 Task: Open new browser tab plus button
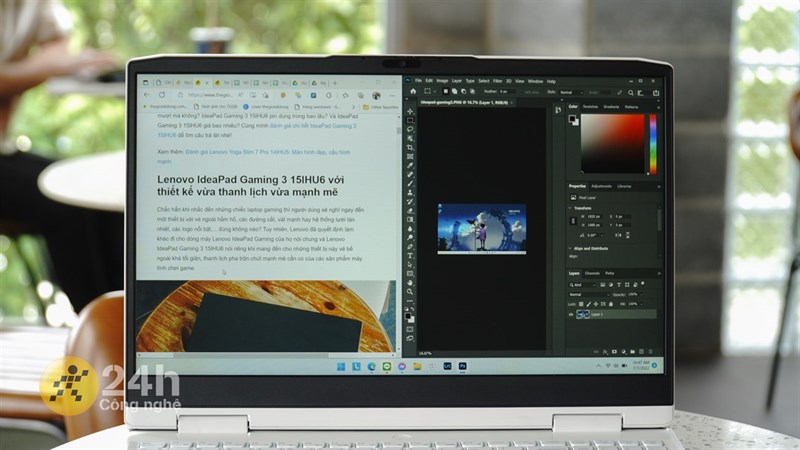click(x=335, y=83)
